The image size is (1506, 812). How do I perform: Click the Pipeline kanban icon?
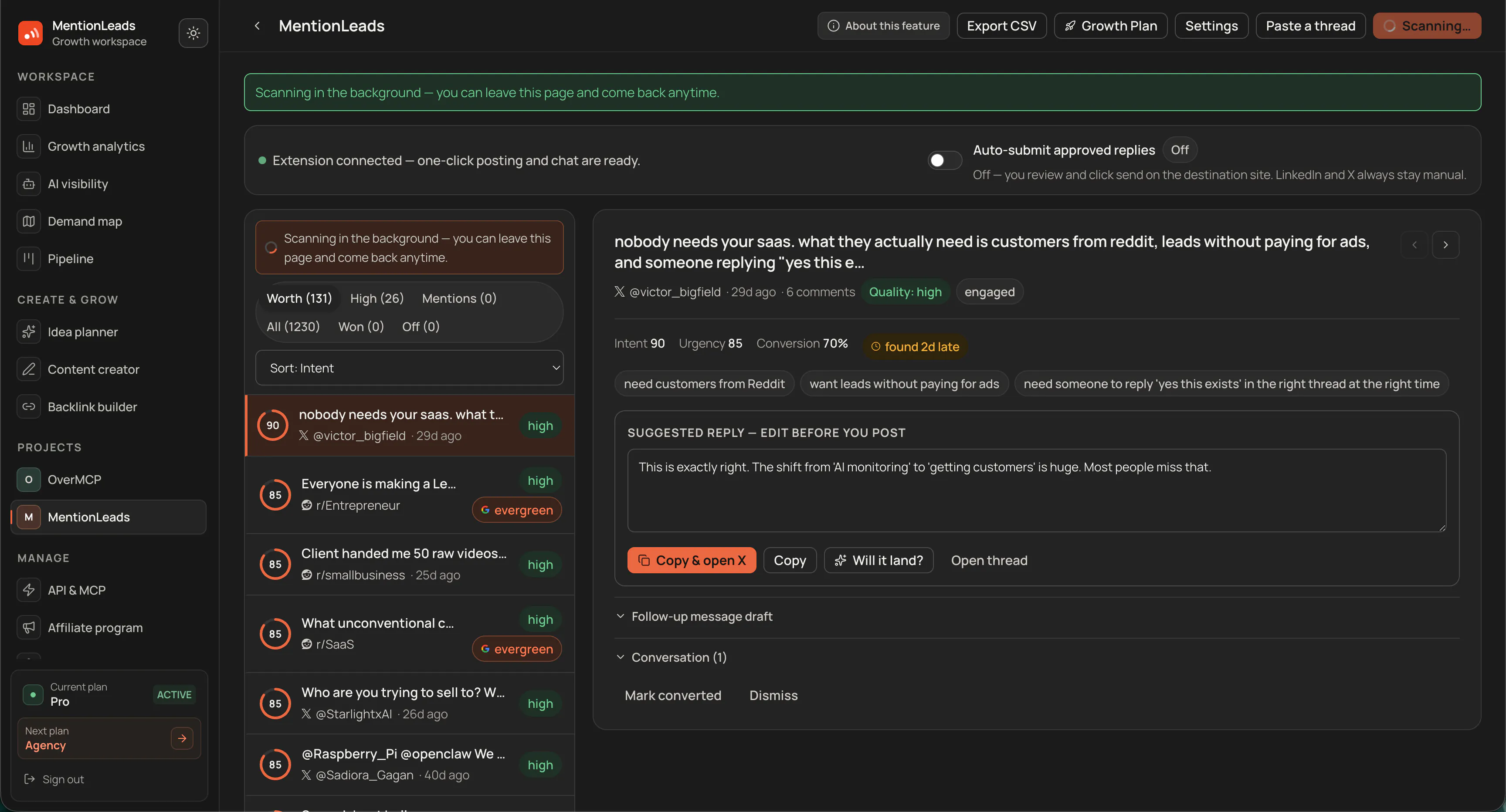[29, 258]
